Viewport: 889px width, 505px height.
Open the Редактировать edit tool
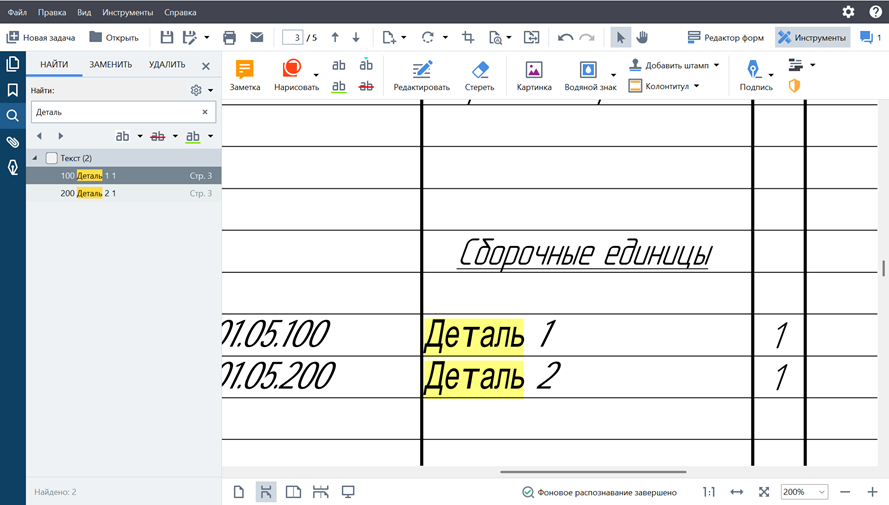point(422,75)
